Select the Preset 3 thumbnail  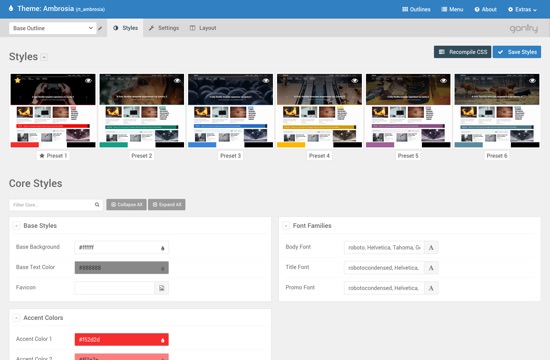point(230,111)
